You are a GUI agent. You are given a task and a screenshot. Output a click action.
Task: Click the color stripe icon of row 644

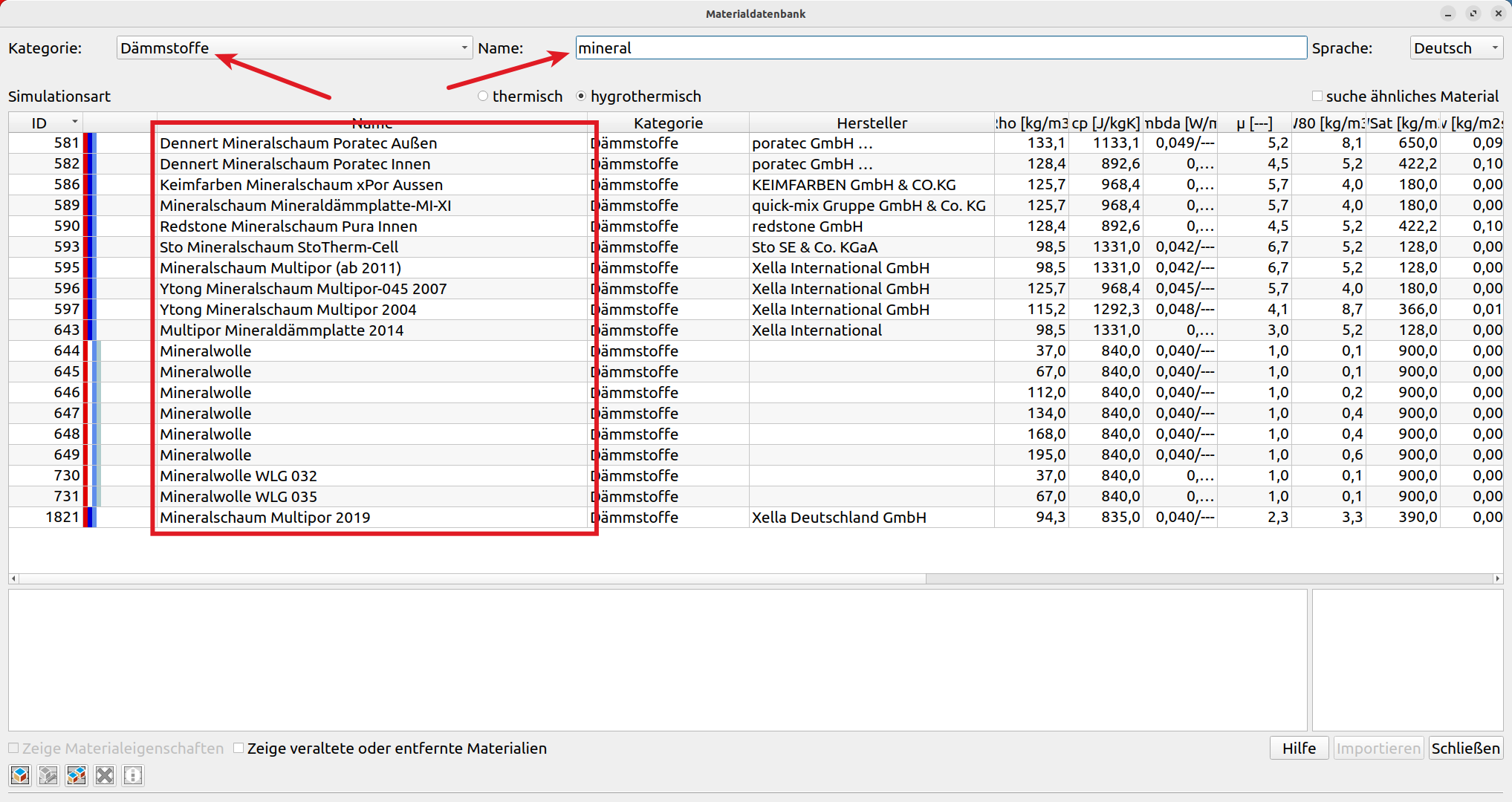[x=92, y=351]
